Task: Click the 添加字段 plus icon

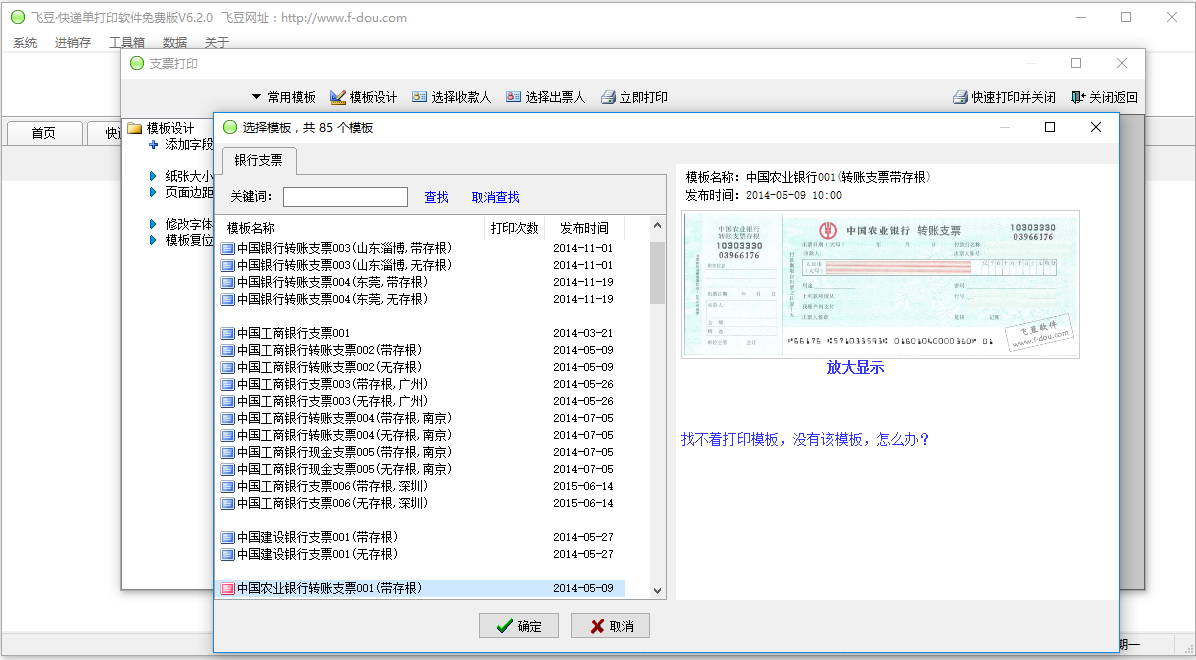Action: click(153, 144)
